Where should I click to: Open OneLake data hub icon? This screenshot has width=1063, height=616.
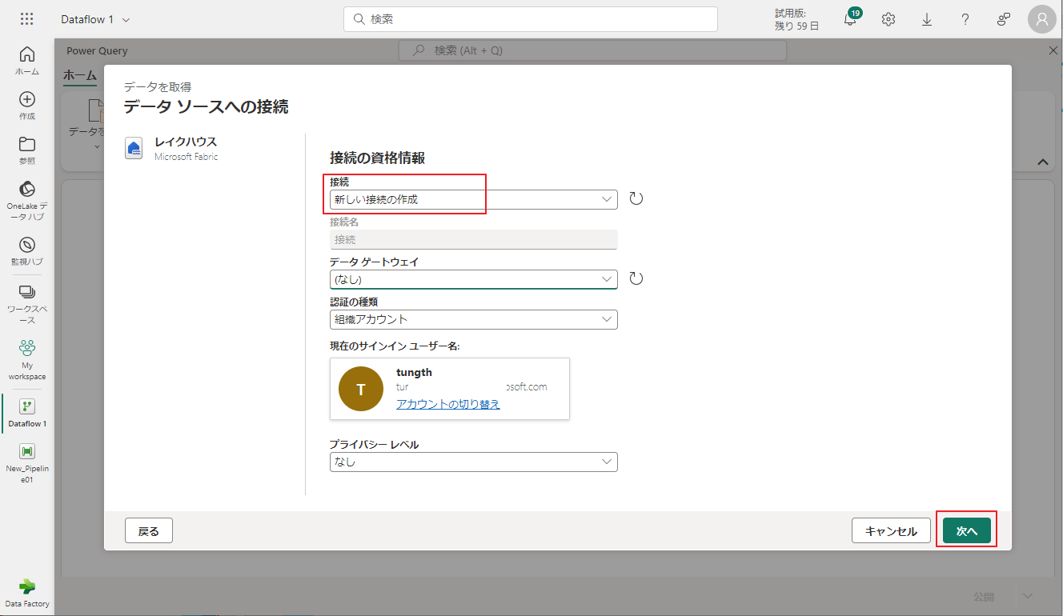27,195
